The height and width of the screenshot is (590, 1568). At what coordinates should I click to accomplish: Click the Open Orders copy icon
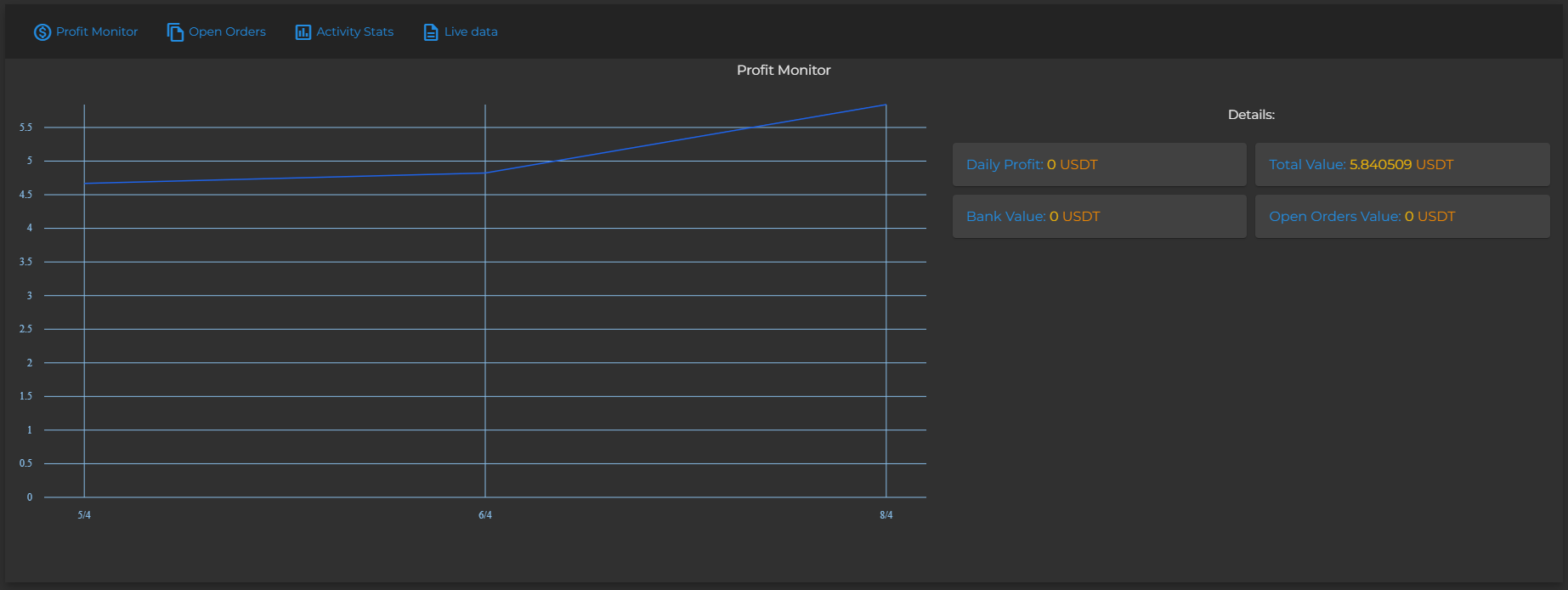(175, 32)
